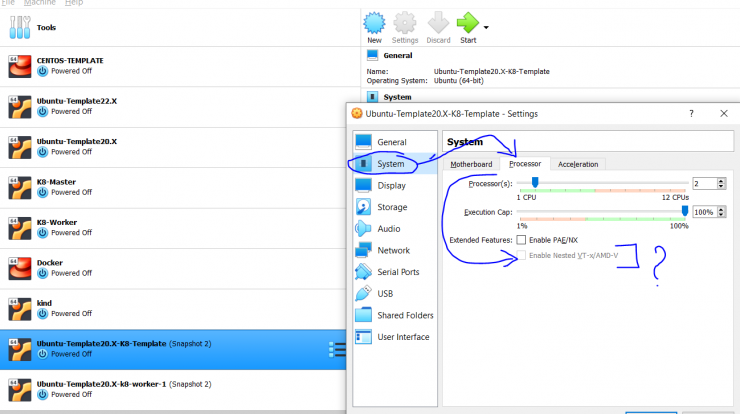Open the Start button dropdown arrow
740x414 pixels.
(x=486, y=27)
